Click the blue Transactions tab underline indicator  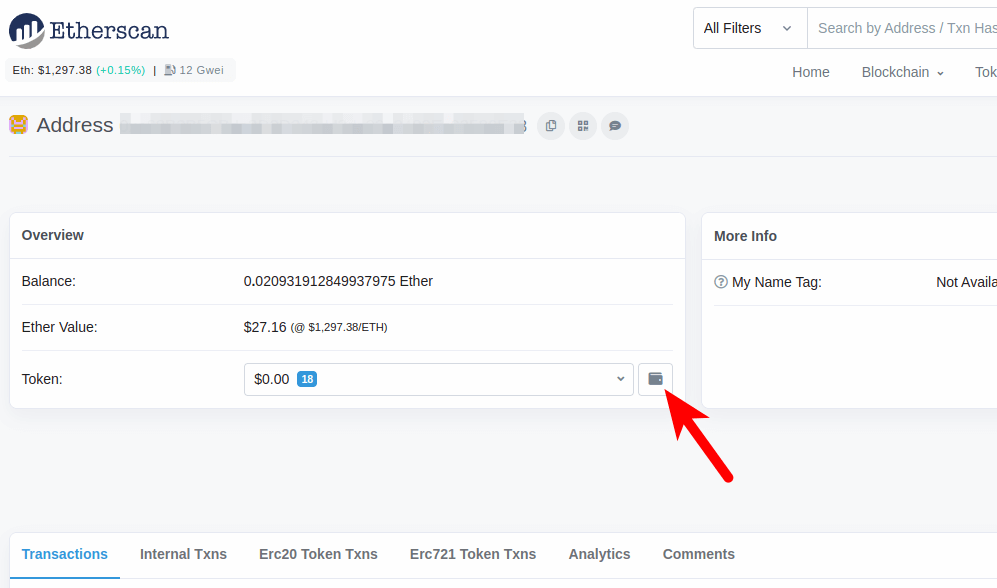click(x=64, y=577)
